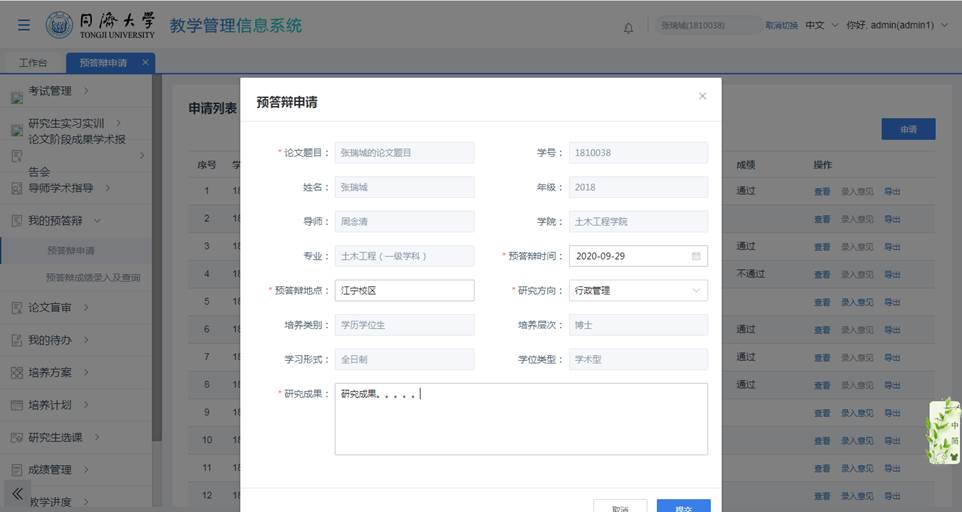Image resolution: width=962 pixels, height=512 pixels.
Task: Select 预答辩成绩录入及查询 in sidebar
Action: pyautogui.click(x=93, y=278)
